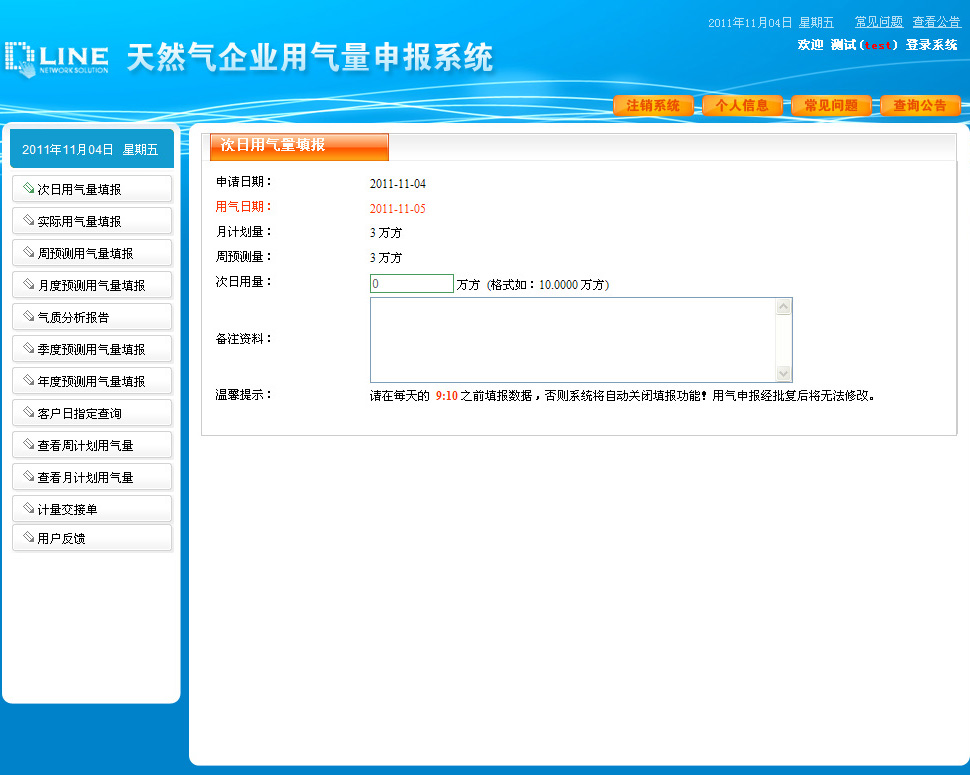970x775 pixels.
Task: Click pencil icon beside 实际用气量填报
Action: click(28, 221)
